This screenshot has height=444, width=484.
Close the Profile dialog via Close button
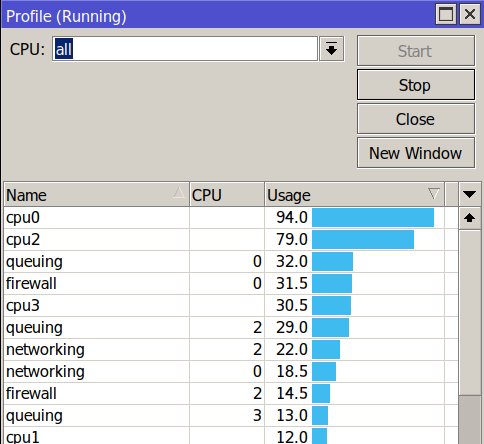[416, 119]
